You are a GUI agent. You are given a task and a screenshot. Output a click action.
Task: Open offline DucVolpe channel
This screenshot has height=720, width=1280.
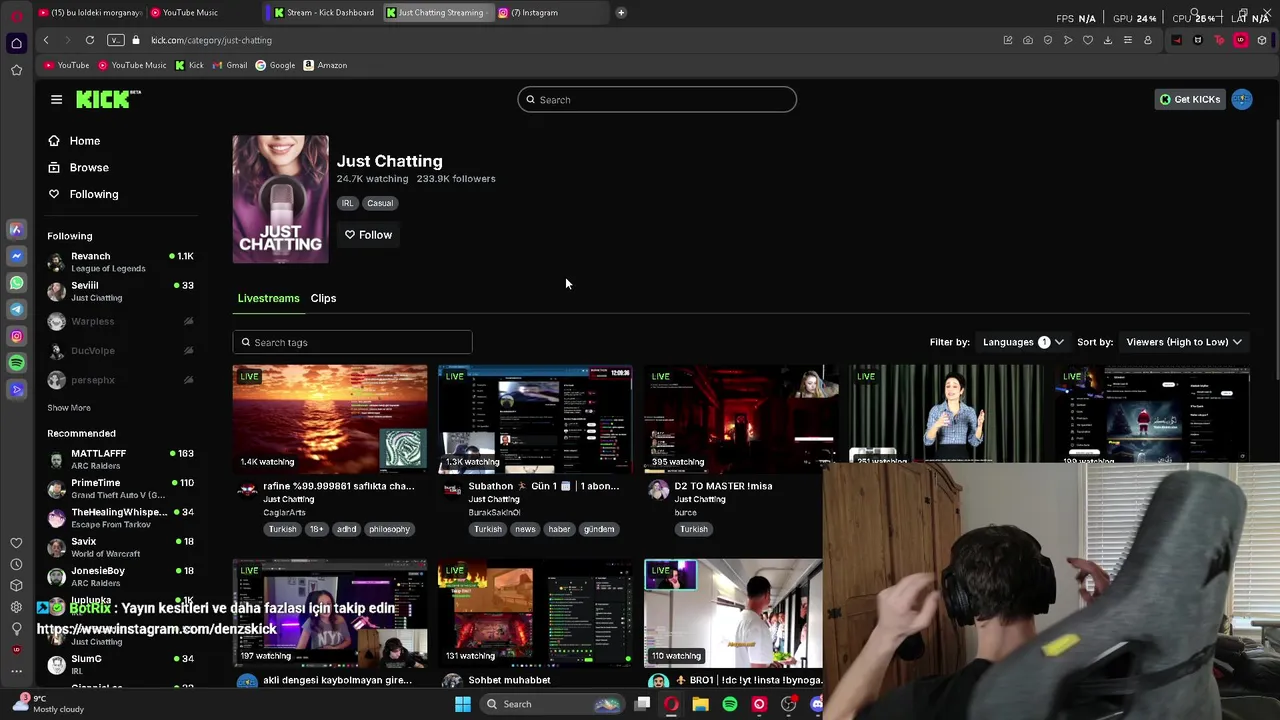click(120, 350)
